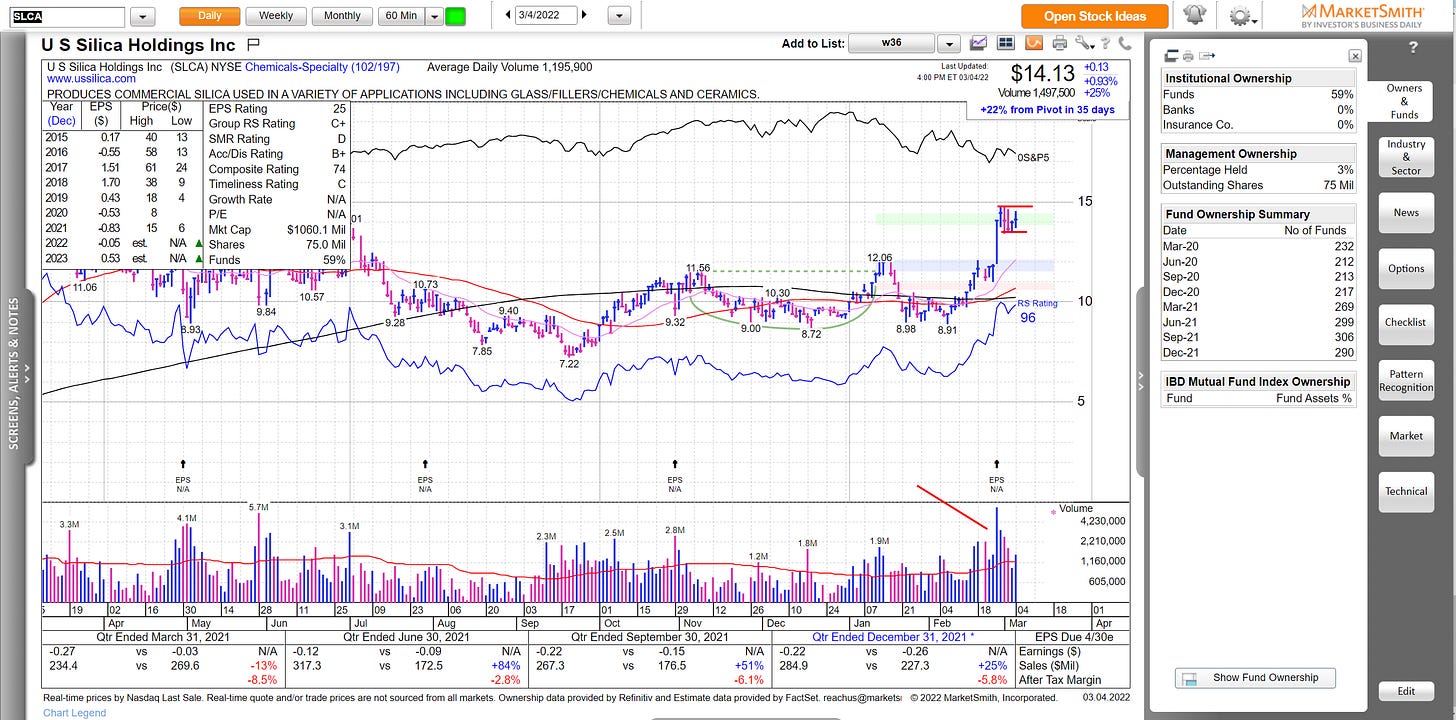Click the Chemicals-Specialty industry group link

(323, 67)
